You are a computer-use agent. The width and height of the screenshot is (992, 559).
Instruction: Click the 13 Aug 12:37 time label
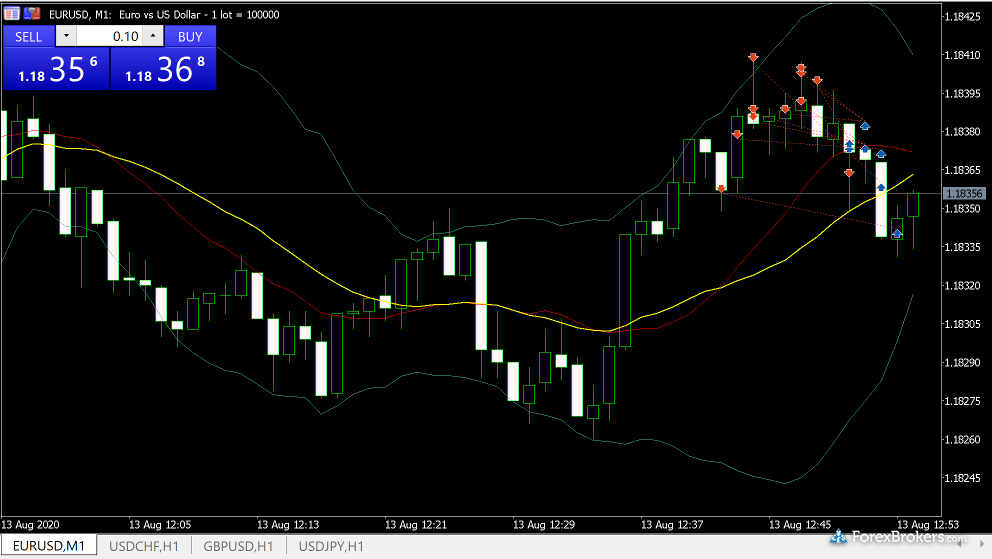672,524
